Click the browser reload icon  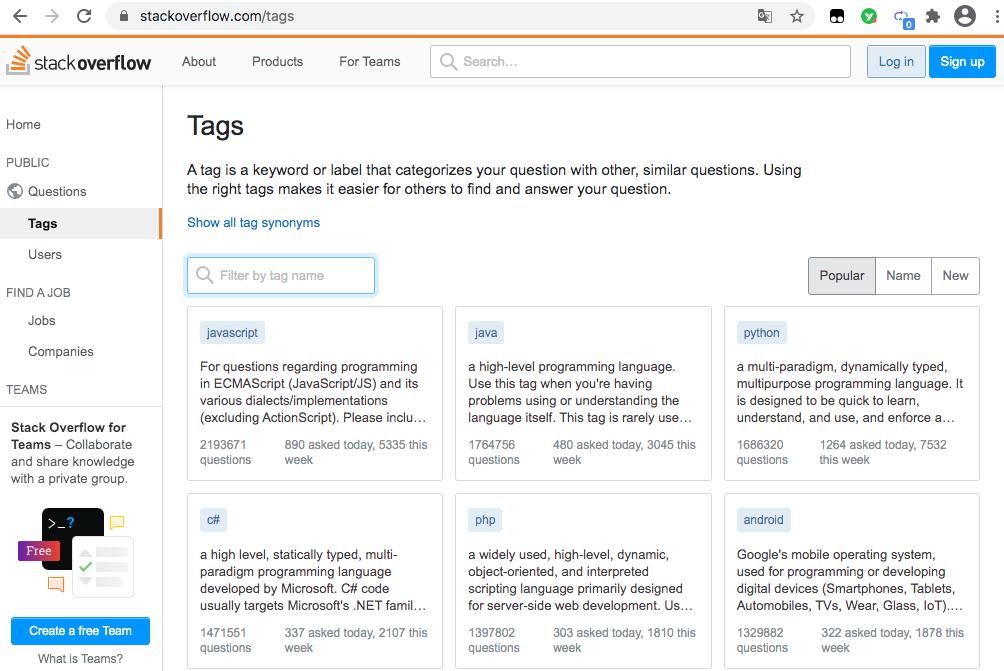tap(84, 16)
